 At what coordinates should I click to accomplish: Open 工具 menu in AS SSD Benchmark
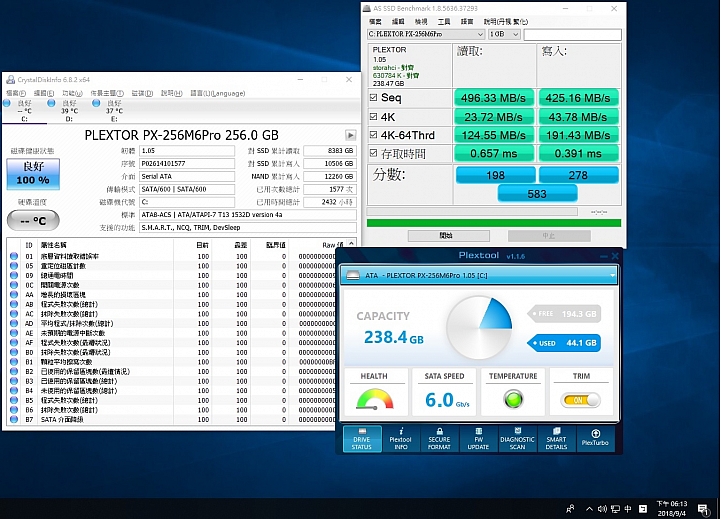tap(444, 22)
